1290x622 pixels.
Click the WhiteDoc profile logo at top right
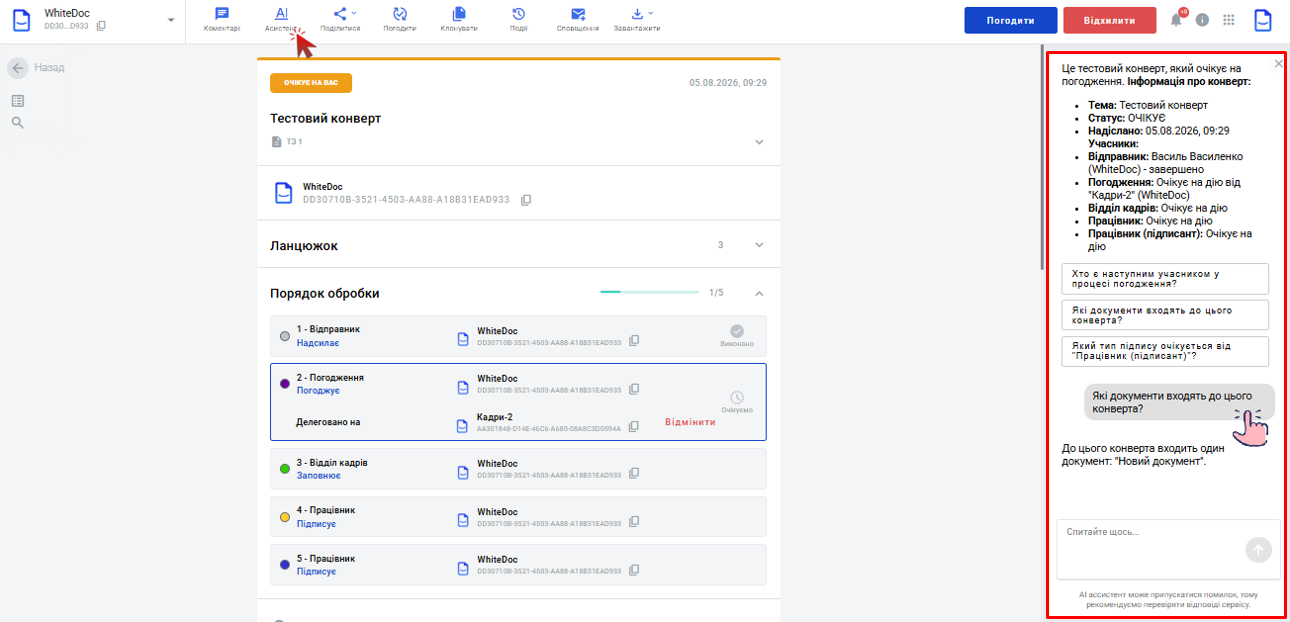(x=1264, y=20)
